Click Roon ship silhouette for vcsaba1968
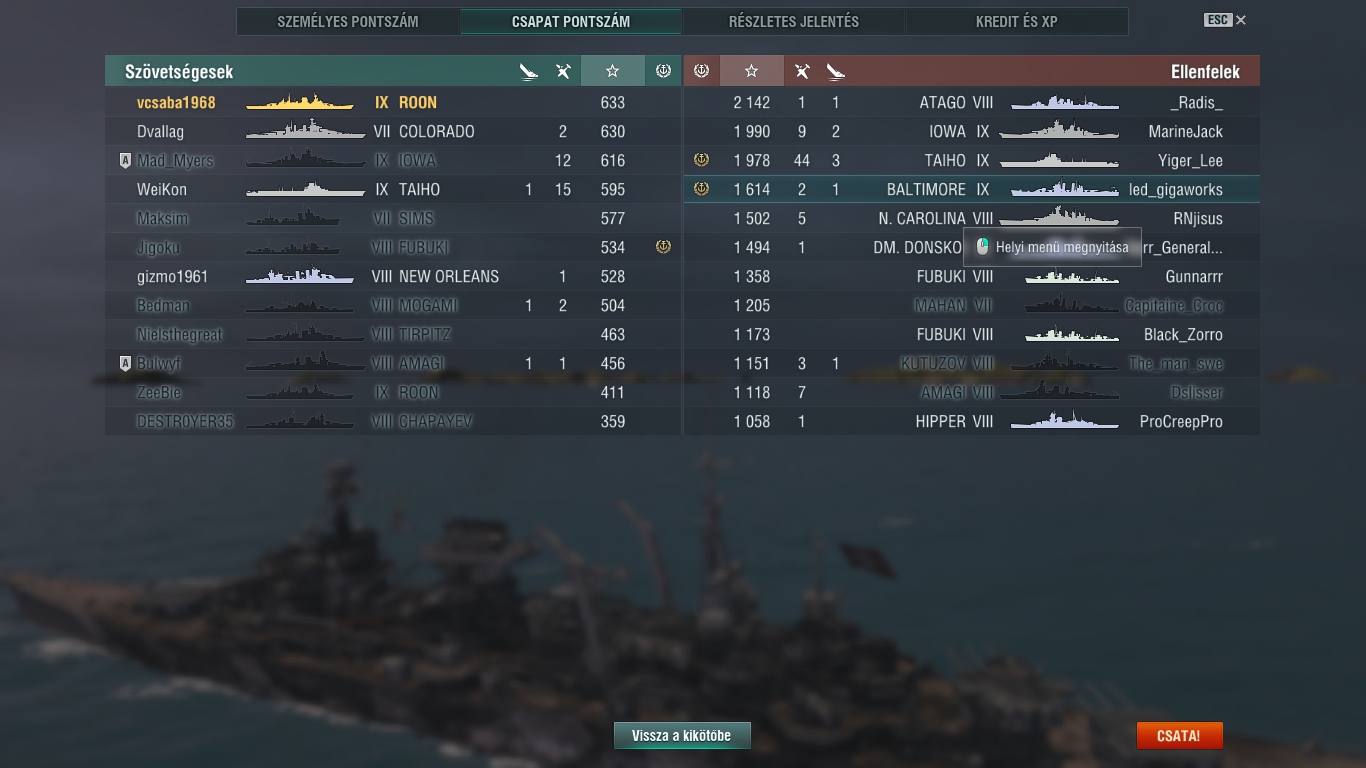 point(300,102)
